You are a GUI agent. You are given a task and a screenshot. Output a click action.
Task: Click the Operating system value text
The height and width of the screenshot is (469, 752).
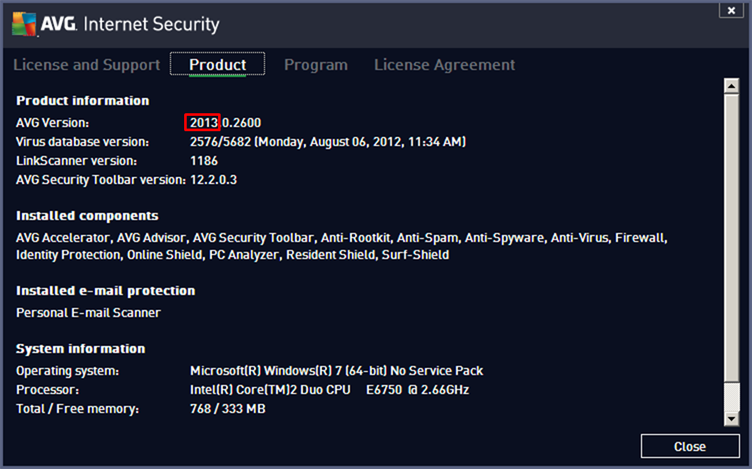tap(337, 371)
